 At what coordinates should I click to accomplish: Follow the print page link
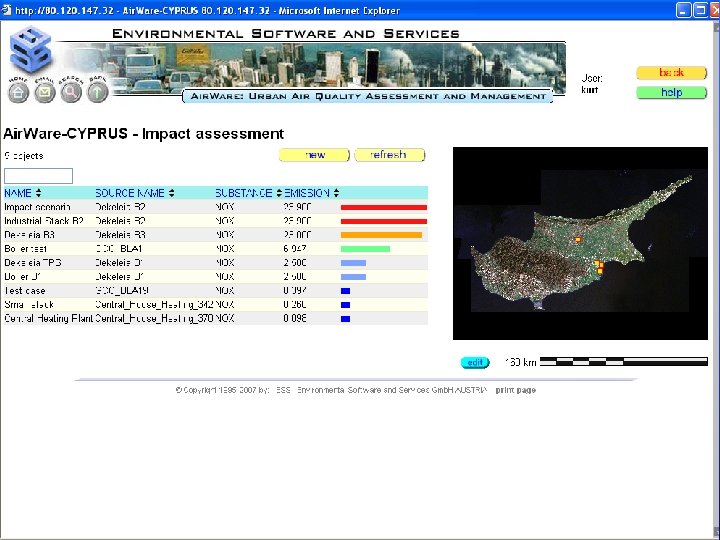click(x=515, y=390)
